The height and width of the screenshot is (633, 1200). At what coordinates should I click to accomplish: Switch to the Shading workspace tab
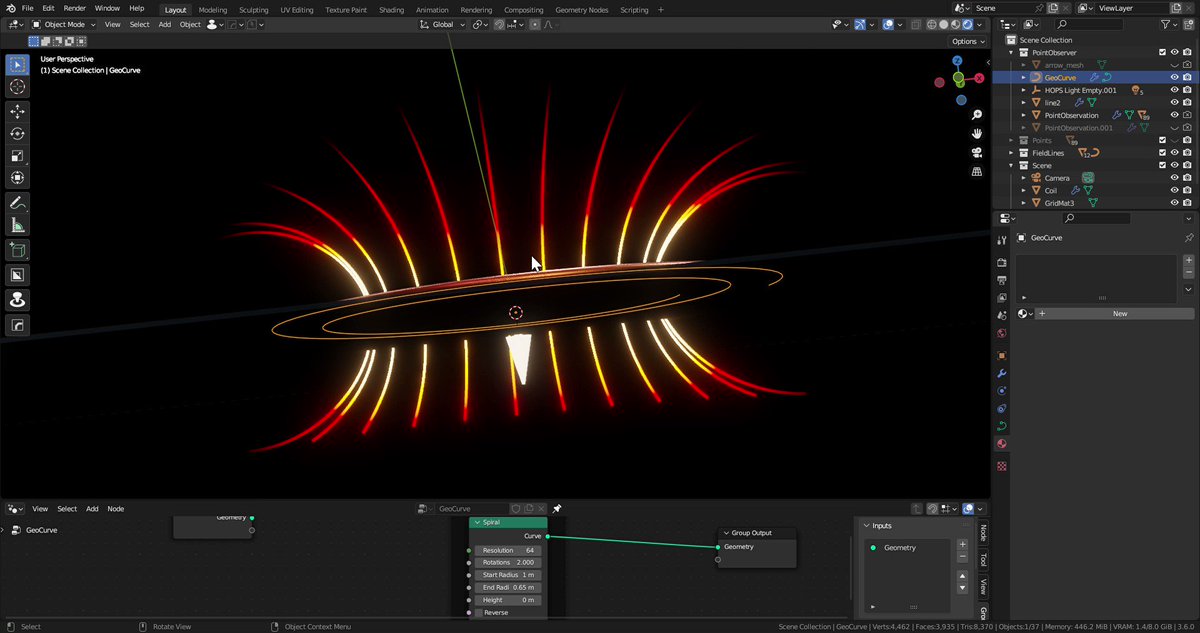391,10
